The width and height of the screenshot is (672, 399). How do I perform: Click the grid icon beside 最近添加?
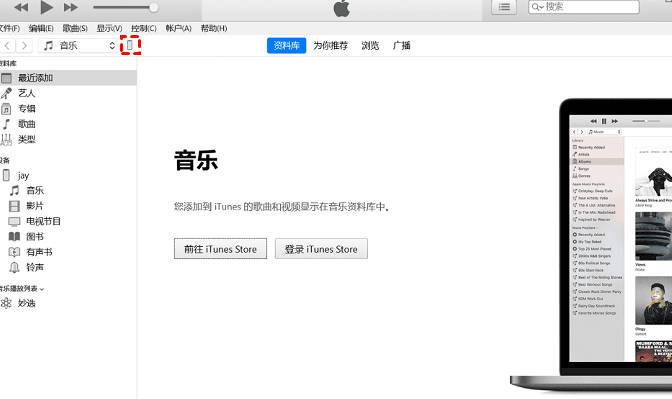pyautogui.click(x=6, y=78)
